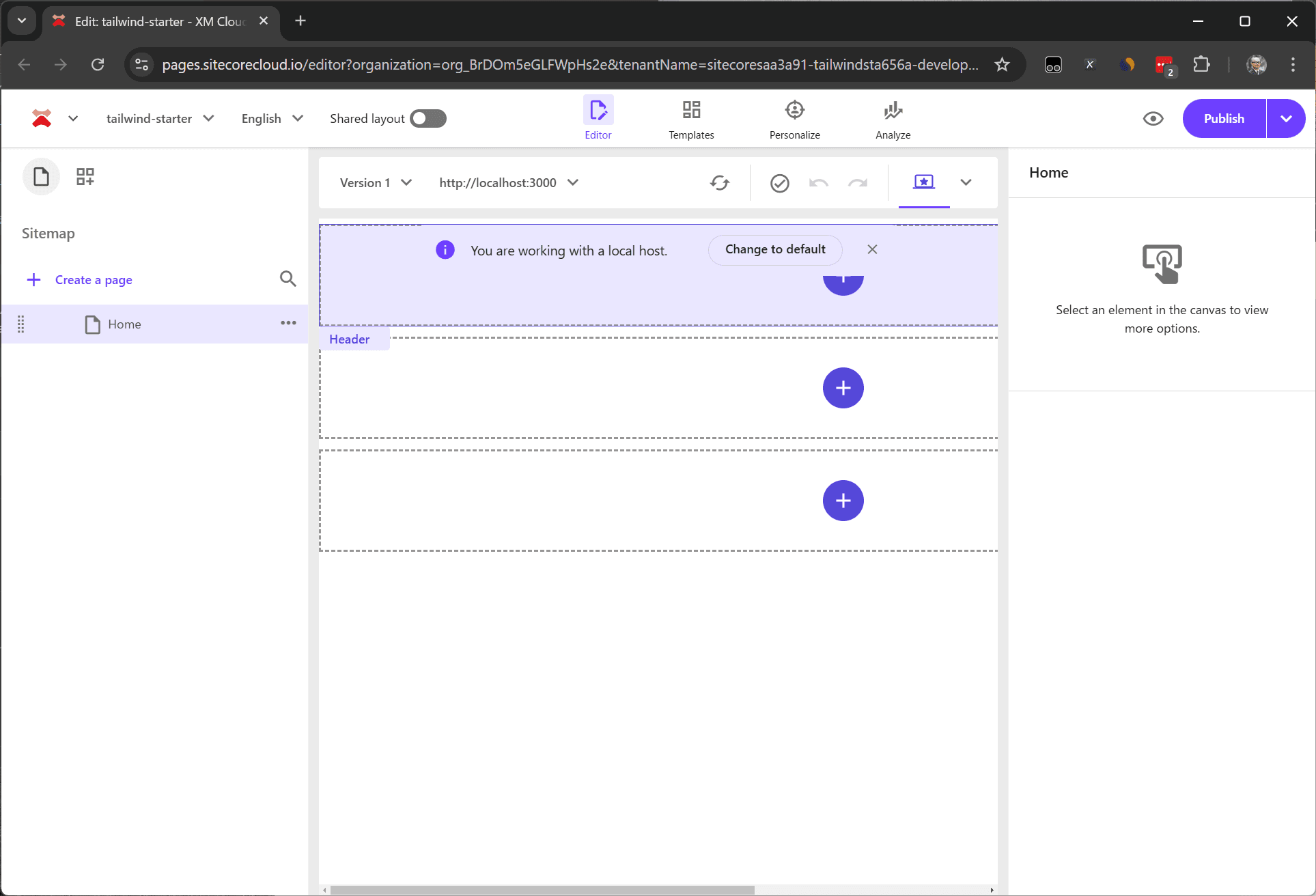Click the sitemap search magnifier icon
1316x896 pixels.
[x=288, y=279]
